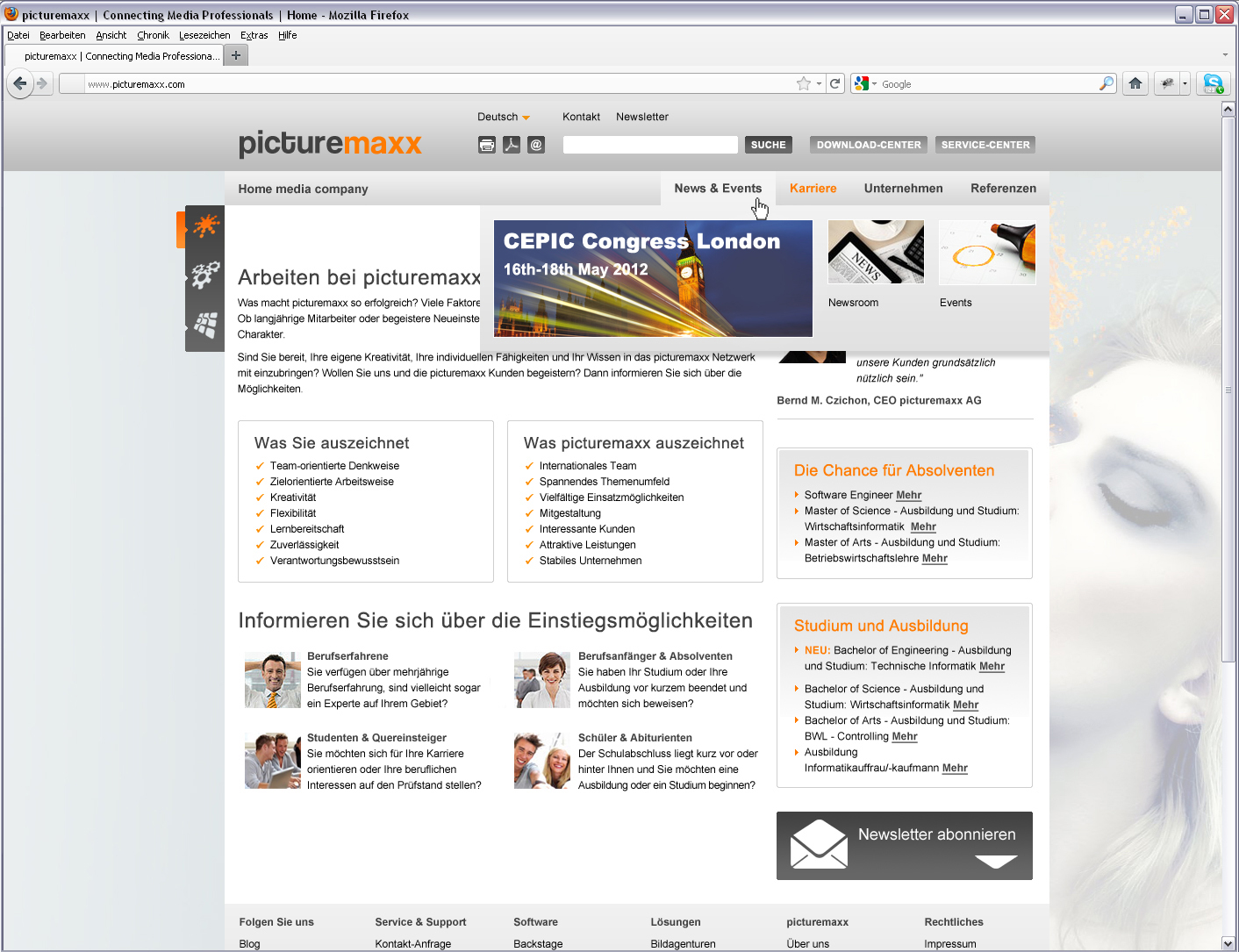Click the CEPIC Congress London banner
Image resolution: width=1239 pixels, height=952 pixels.
pyautogui.click(x=653, y=278)
